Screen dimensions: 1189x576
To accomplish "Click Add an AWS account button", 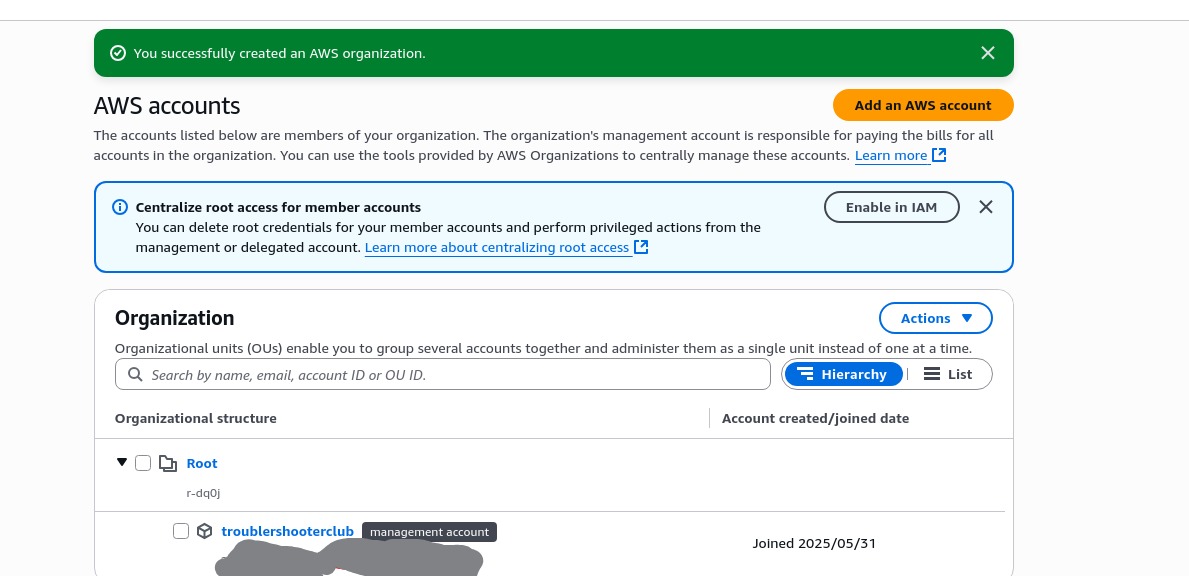I will point(923,105).
